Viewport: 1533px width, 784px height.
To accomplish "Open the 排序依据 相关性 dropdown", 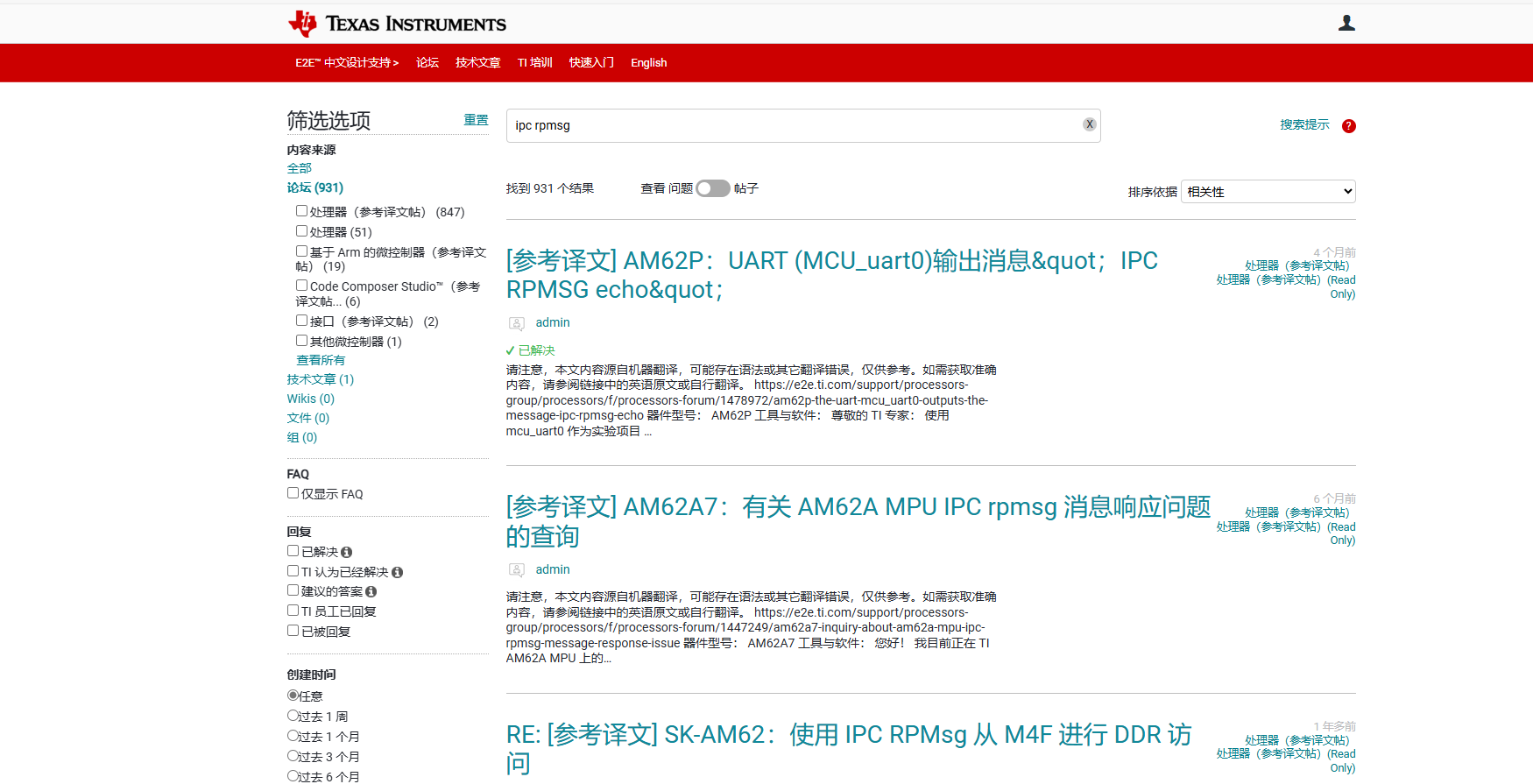I will 1268,192.
